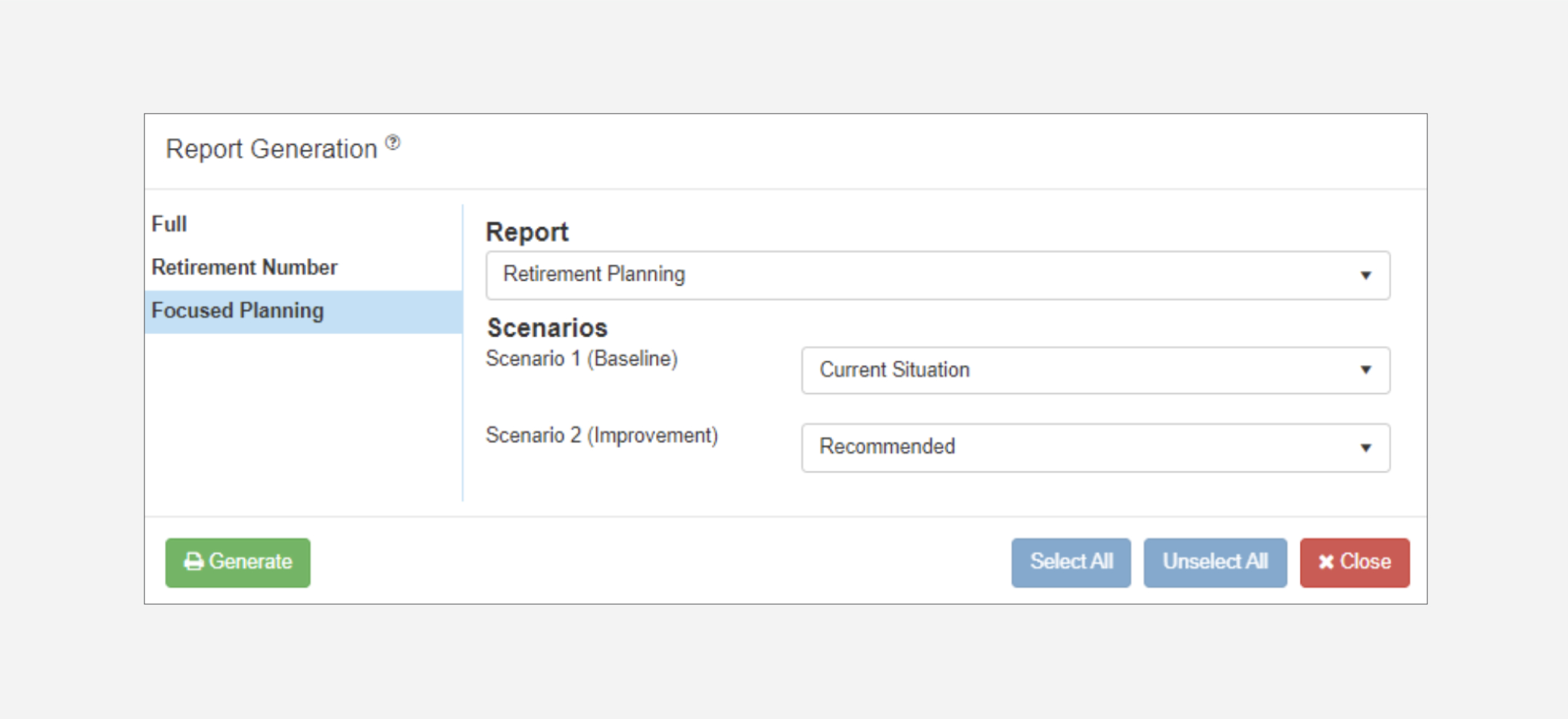
Task: Expand the Scenario 2 Improvement dropdown arrow
Action: [x=1365, y=448]
